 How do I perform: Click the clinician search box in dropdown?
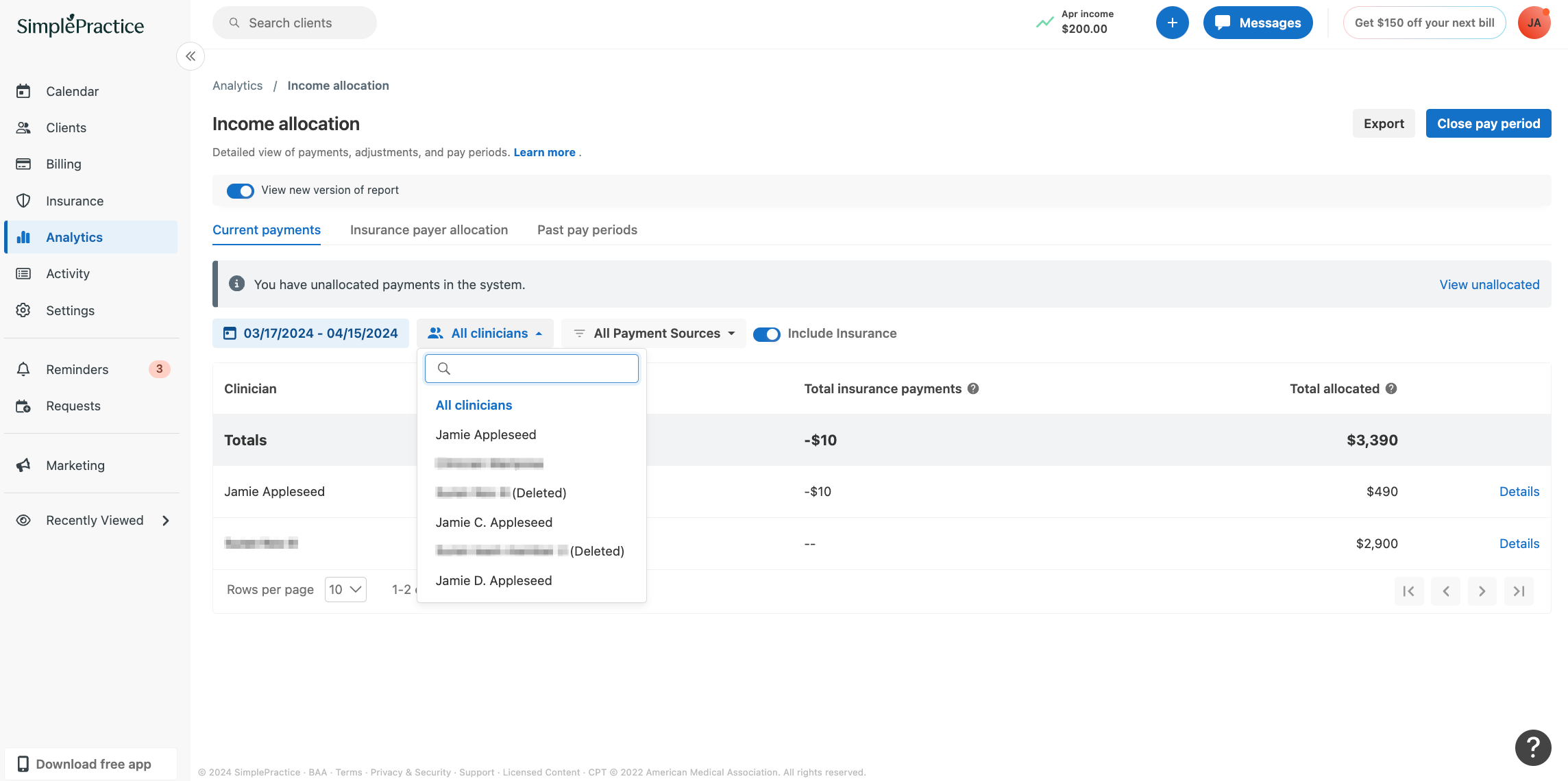click(532, 369)
